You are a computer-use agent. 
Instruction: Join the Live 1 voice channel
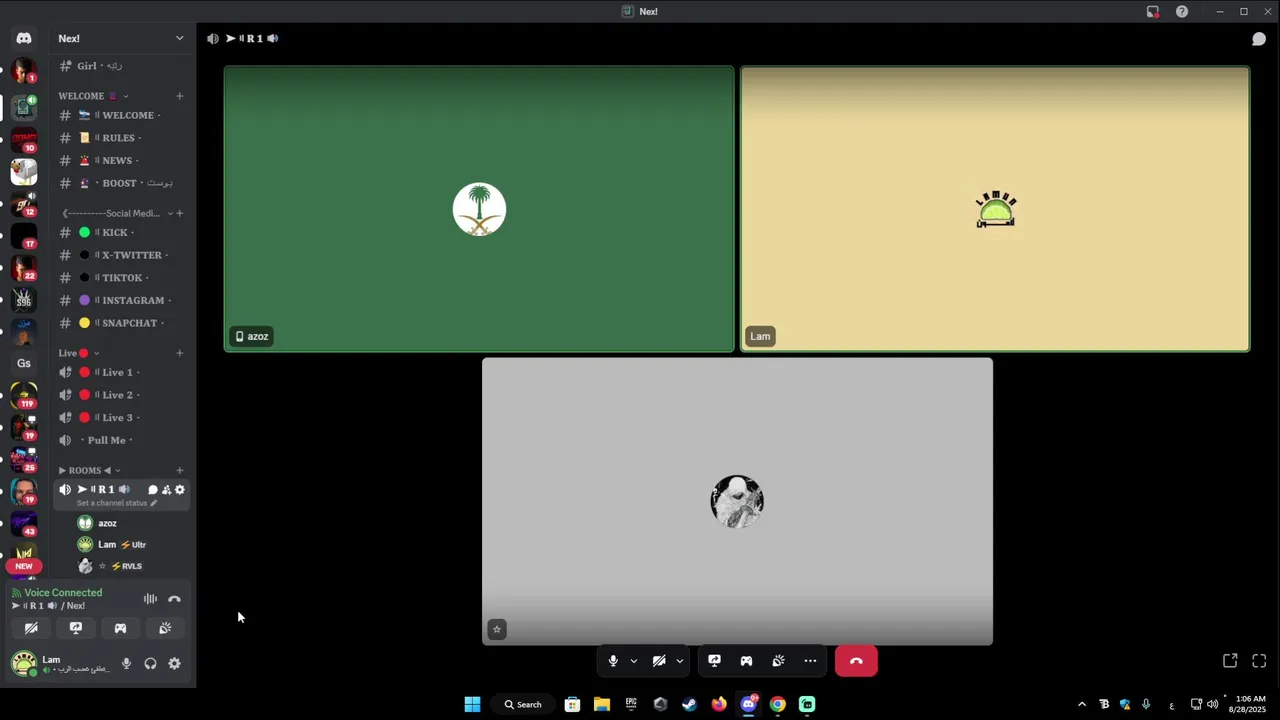click(x=121, y=372)
